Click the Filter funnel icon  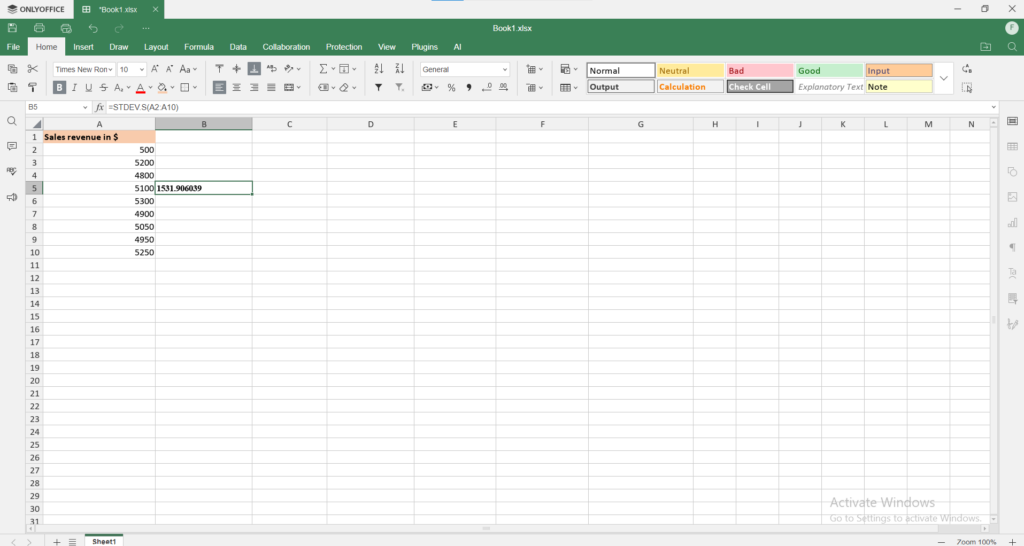[x=379, y=87]
